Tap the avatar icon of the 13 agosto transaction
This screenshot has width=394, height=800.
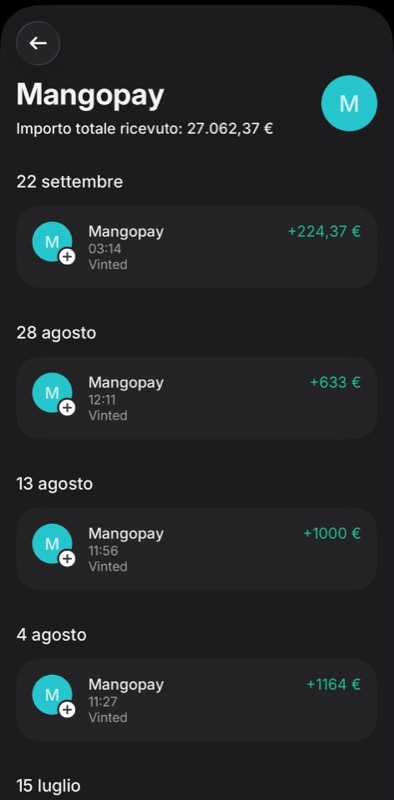(x=52, y=544)
